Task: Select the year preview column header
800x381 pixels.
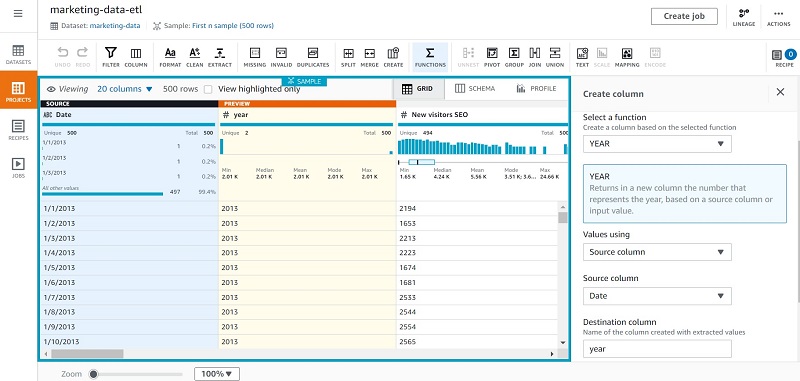Action: click(x=307, y=115)
